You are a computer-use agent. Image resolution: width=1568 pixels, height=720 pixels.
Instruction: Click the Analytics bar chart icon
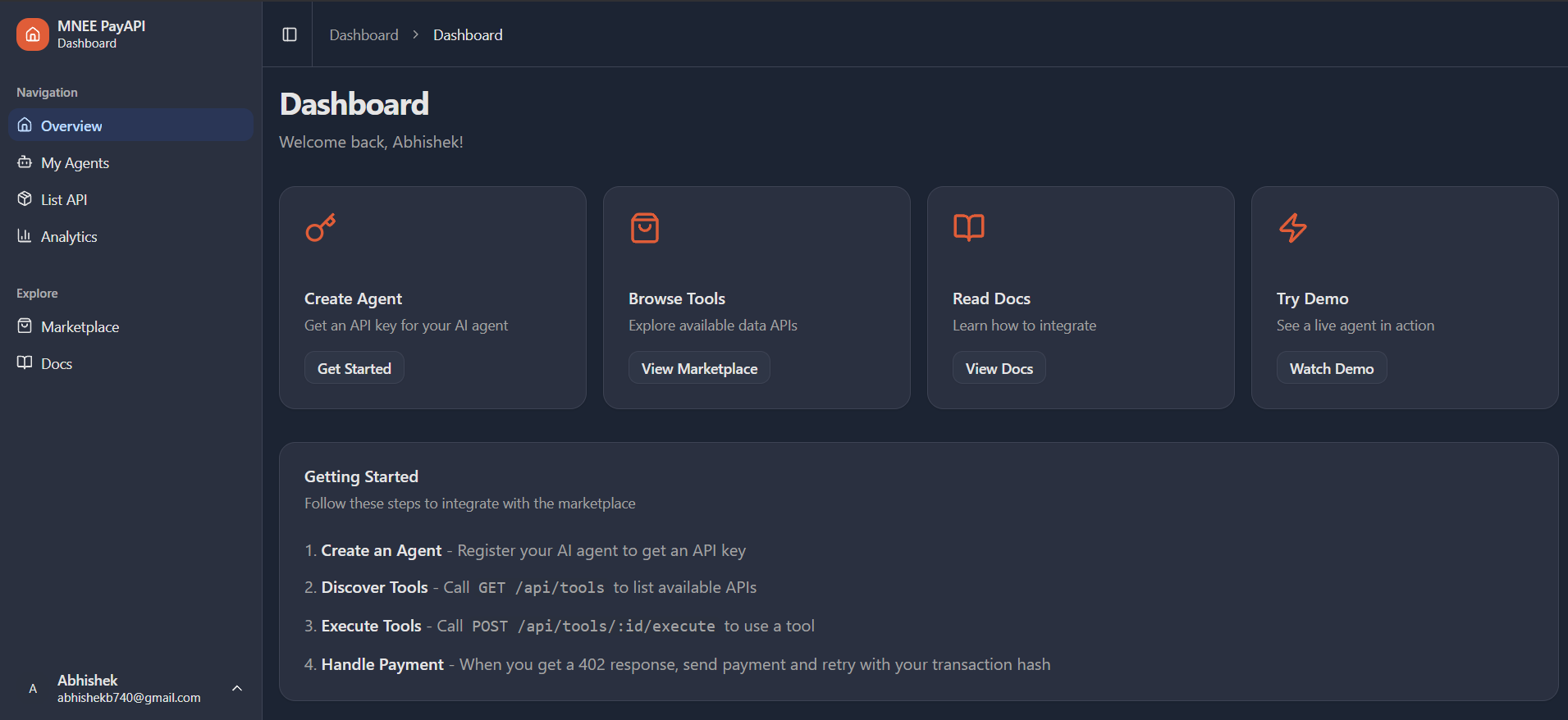tap(25, 235)
